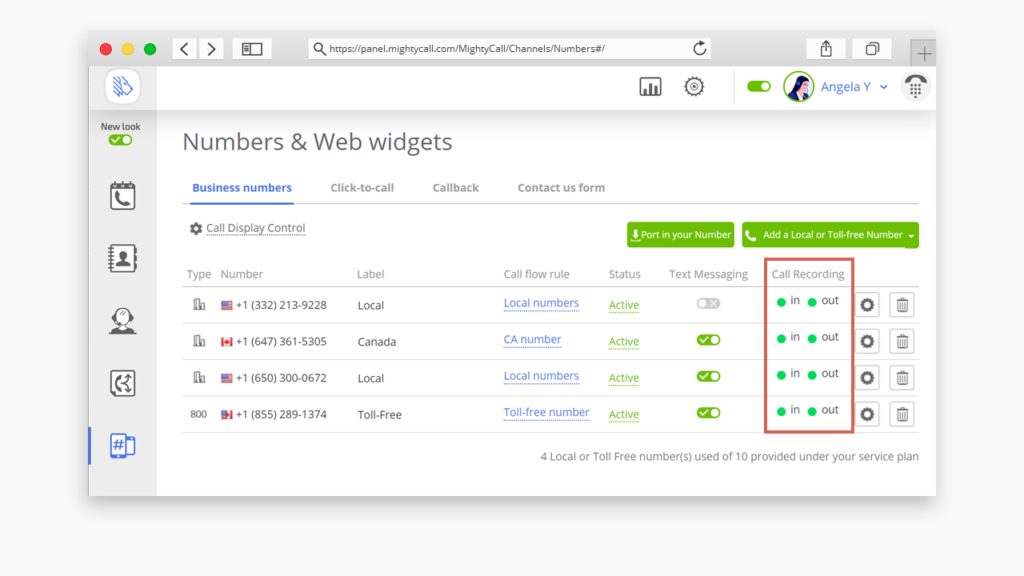Toggle the New look switch
This screenshot has width=1024, height=576.
(120, 140)
